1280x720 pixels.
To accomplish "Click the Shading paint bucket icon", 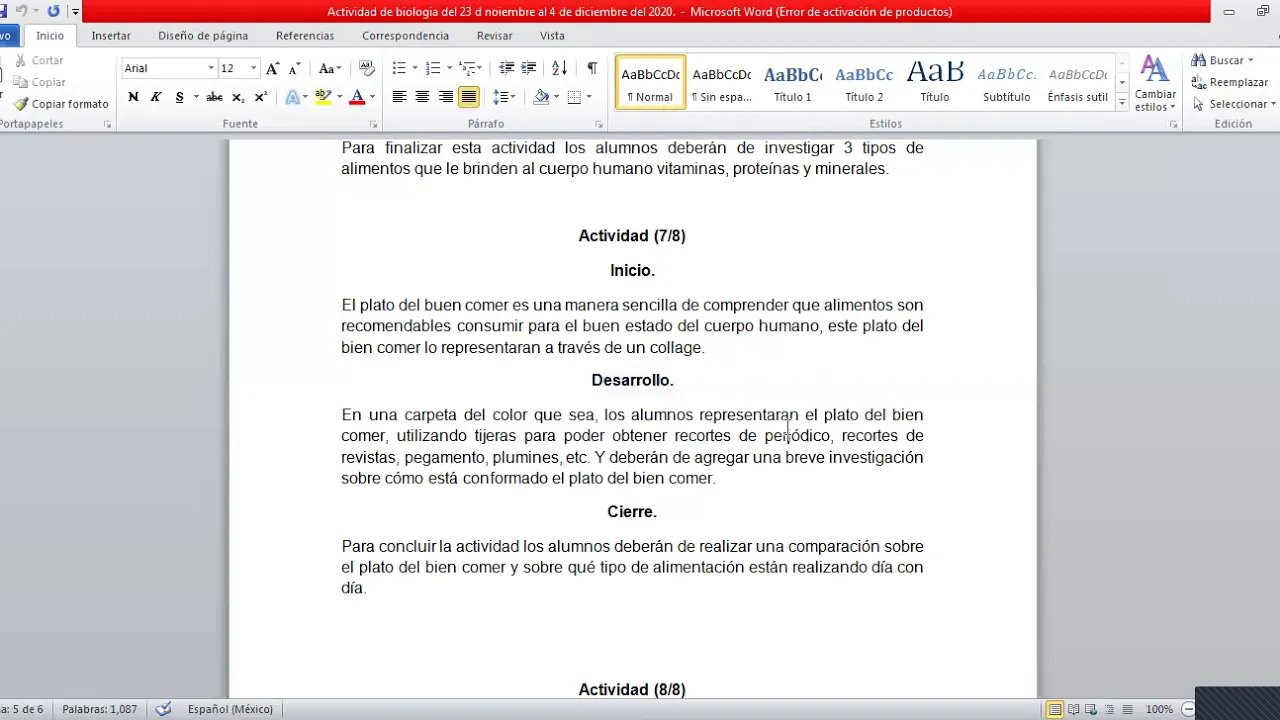I will [541, 97].
